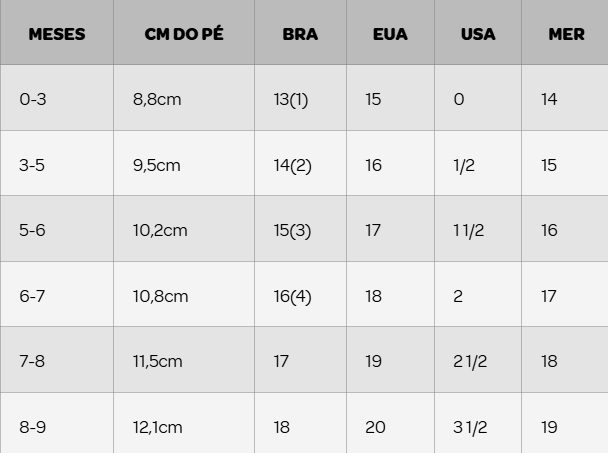Click the 3-5 months cell
608x453 pixels.
[x=32, y=165]
